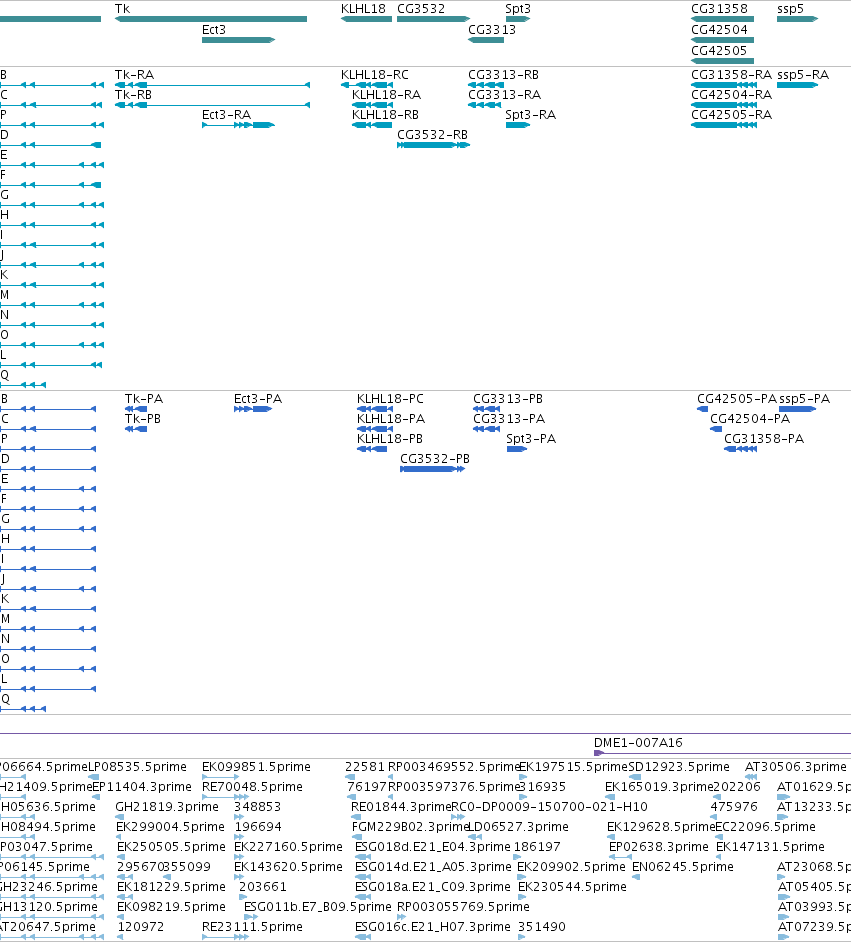The height and width of the screenshot is (942, 851).
Task: Select protein feature KLHL18-PB
Action: pyautogui.click(x=372, y=449)
